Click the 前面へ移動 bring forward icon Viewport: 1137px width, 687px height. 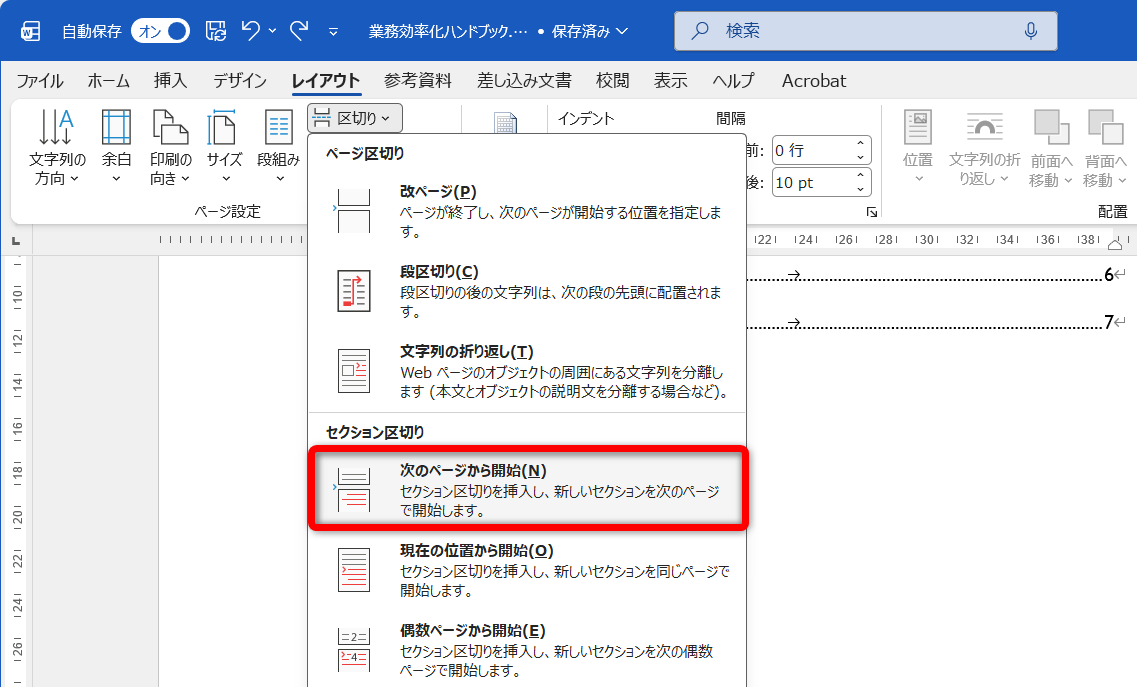pyautogui.click(x=1051, y=128)
